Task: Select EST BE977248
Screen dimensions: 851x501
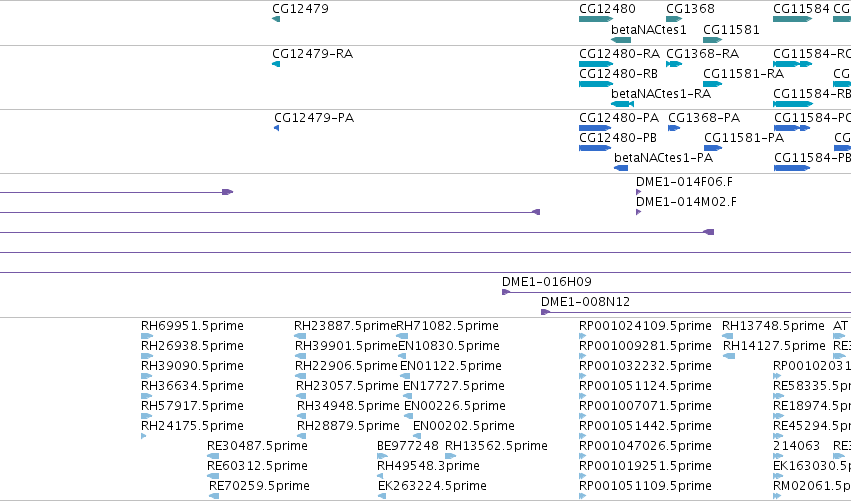Action: (408, 446)
